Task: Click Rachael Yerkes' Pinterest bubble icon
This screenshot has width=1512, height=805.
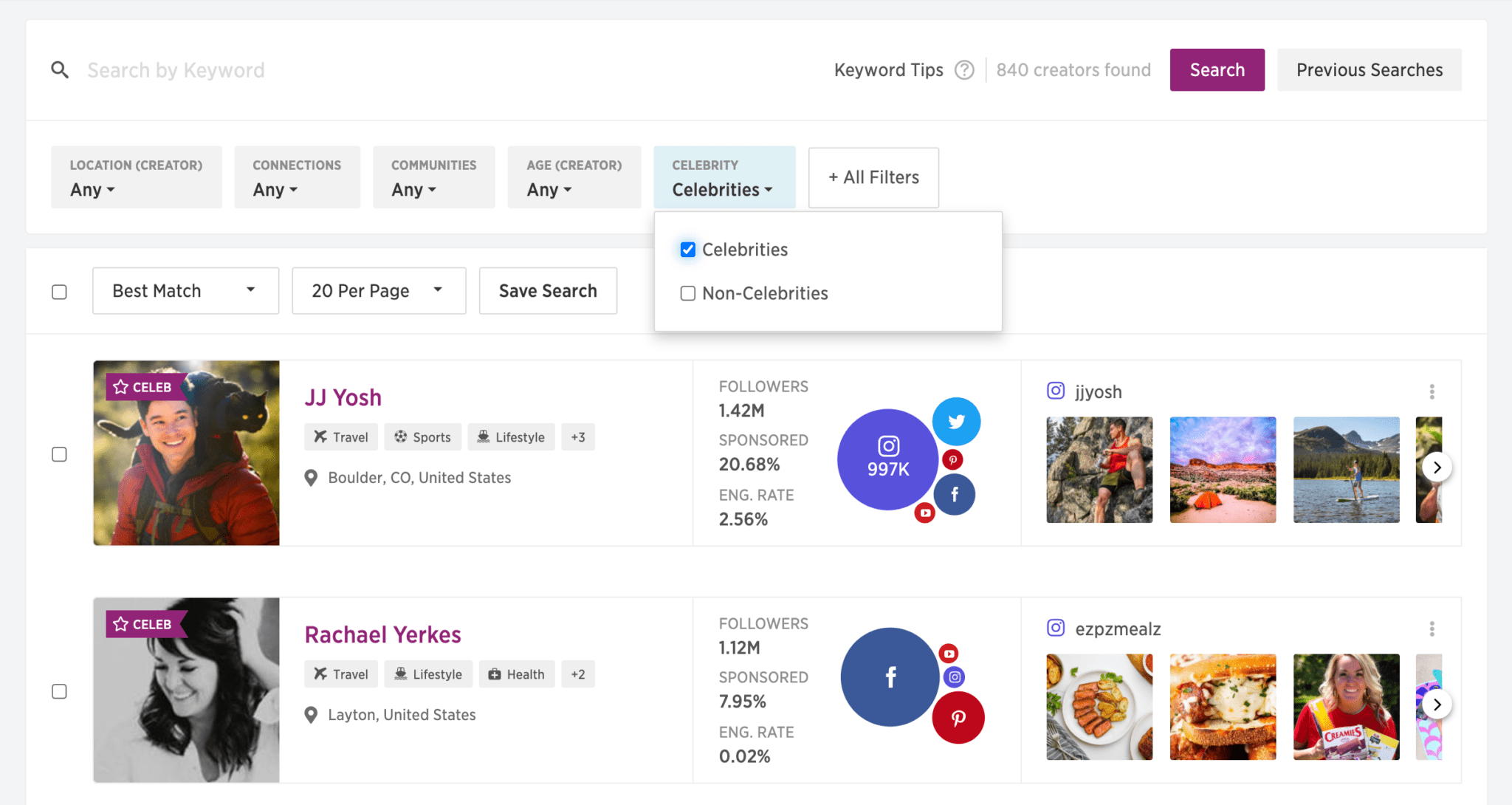Action: tap(958, 718)
